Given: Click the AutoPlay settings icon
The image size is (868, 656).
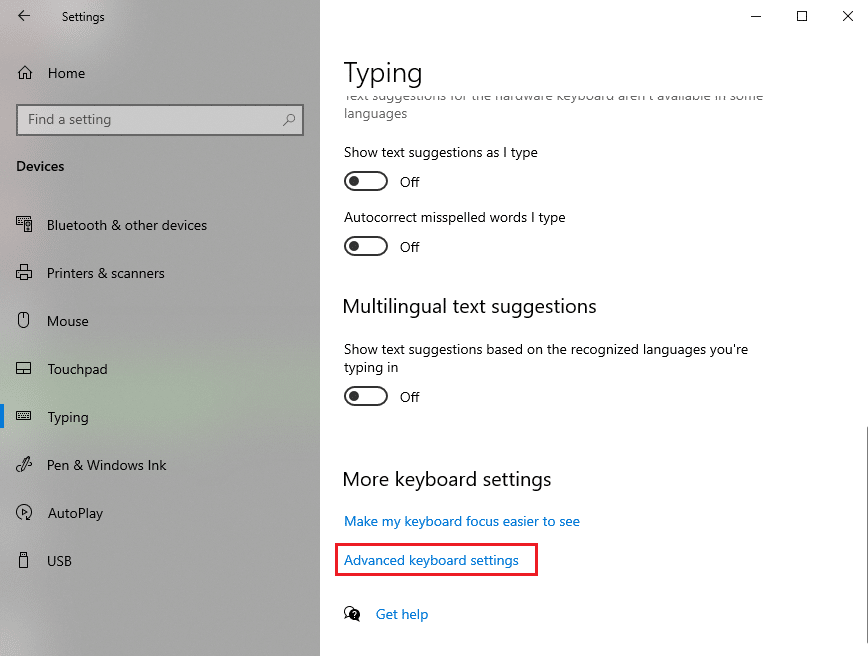Looking at the screenshot, I should [x=24, y=512].
